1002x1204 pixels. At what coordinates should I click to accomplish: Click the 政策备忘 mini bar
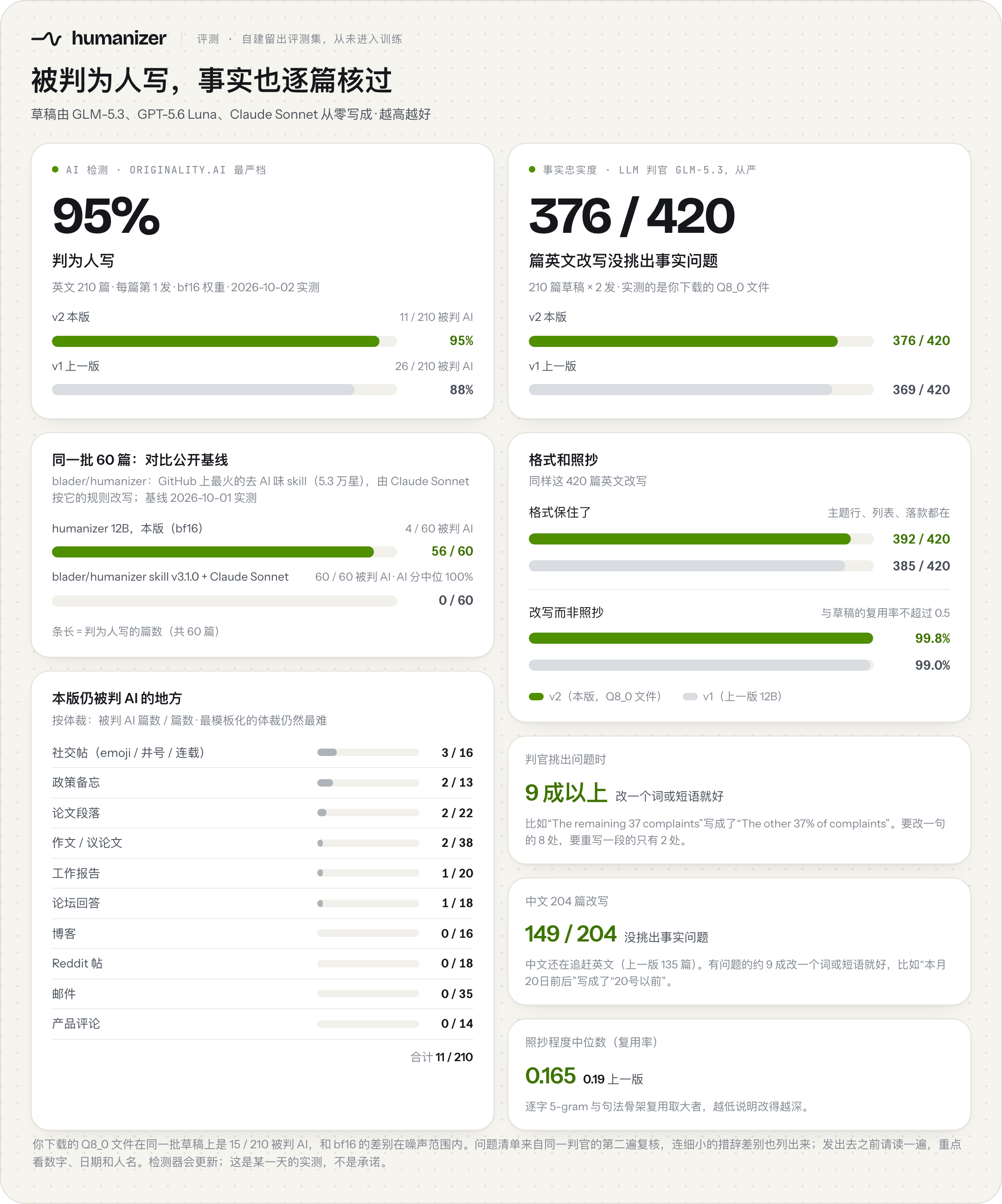pos(368,782)
